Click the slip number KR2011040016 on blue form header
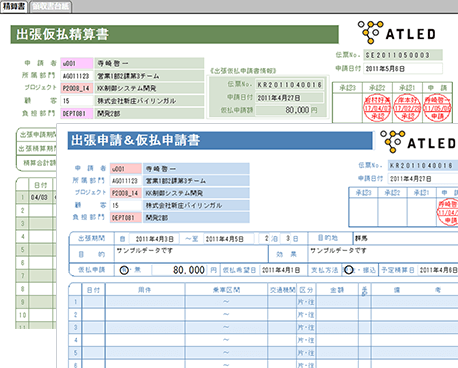458x368 pixels. pyautogui.click(x=422, y=166)
